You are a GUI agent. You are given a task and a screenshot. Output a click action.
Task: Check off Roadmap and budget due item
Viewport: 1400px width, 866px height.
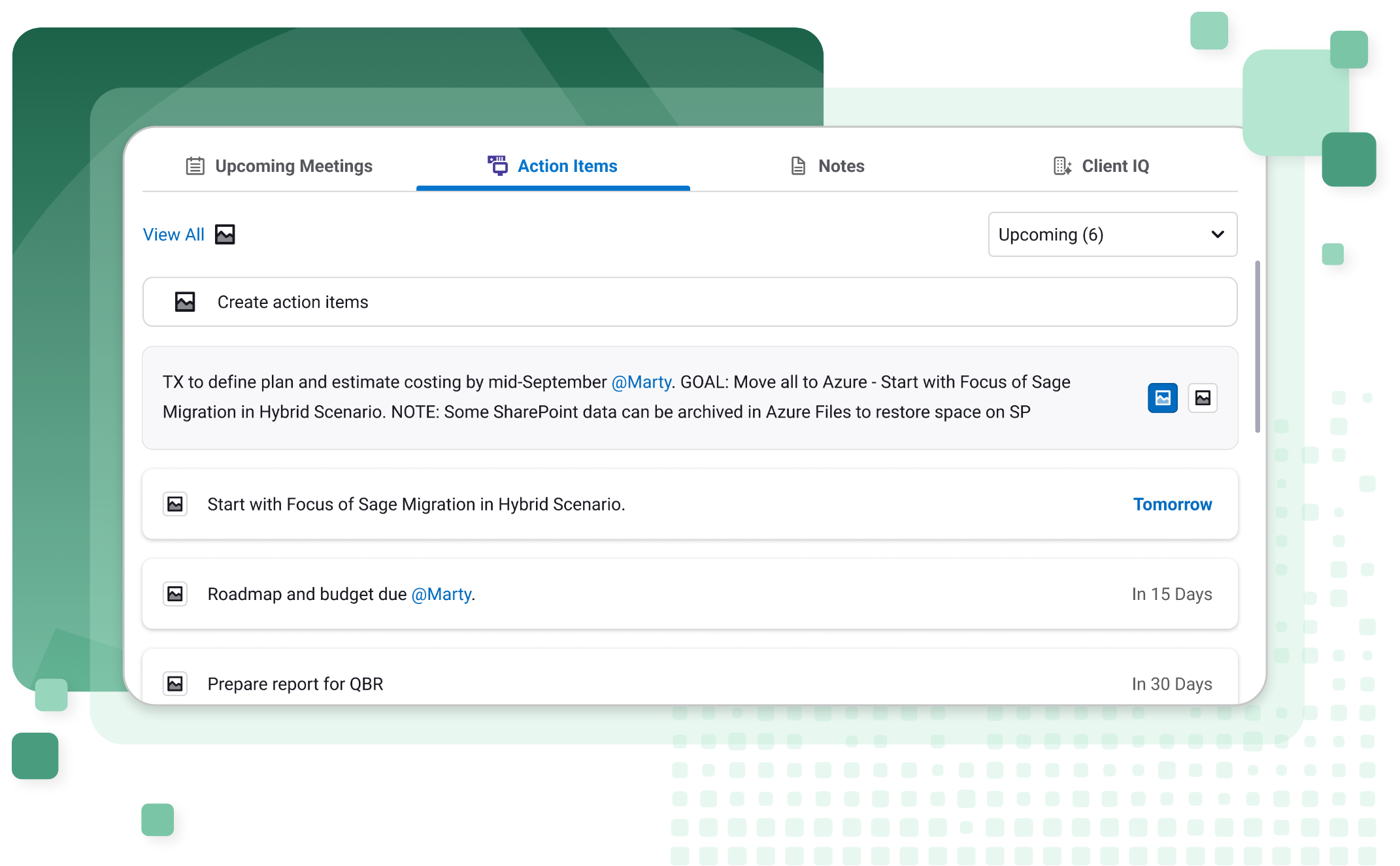175,594
